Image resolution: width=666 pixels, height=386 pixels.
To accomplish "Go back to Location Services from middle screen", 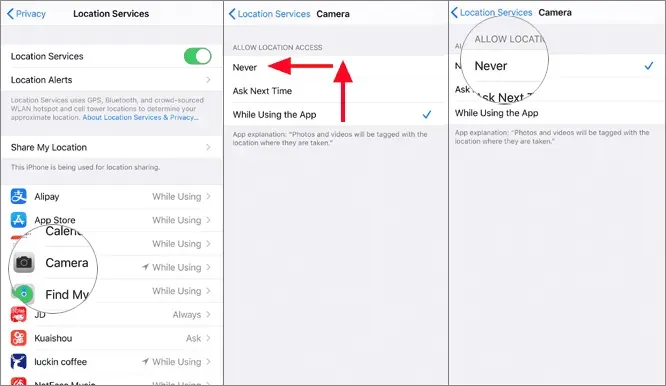I will coord(269,14).
